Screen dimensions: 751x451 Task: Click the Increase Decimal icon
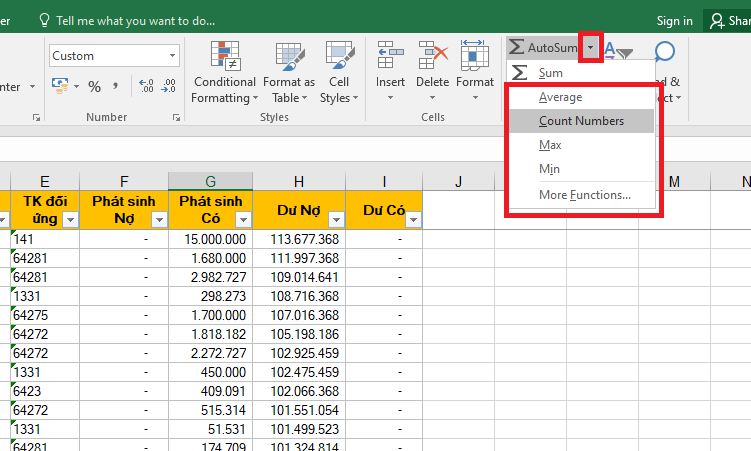point(146,87)
